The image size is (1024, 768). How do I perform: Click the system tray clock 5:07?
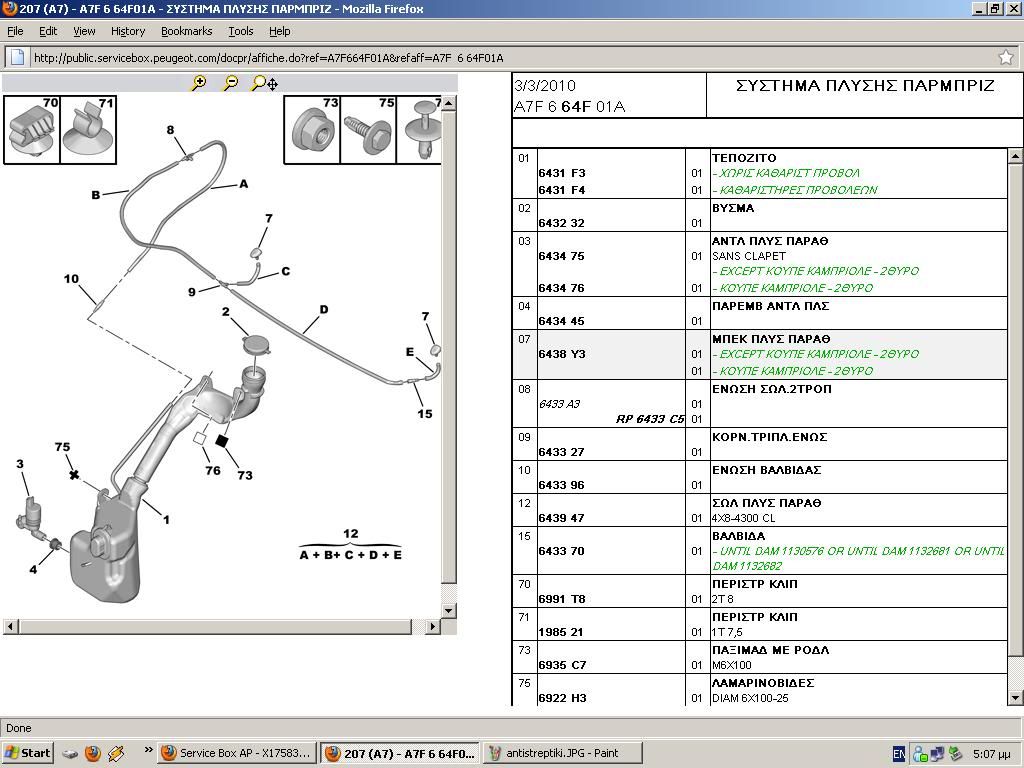[x=991, y=754]
